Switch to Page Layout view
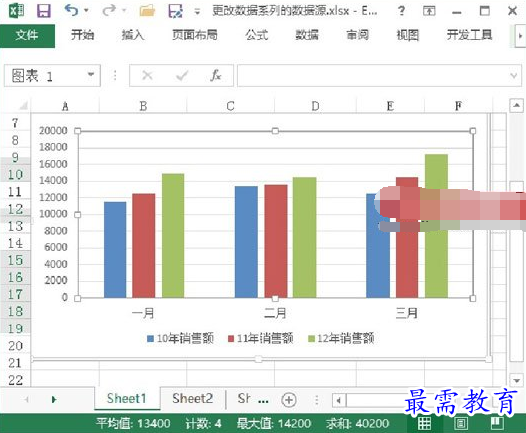The width and height of the screenshot is (526, 433). (x=461, y=423)
